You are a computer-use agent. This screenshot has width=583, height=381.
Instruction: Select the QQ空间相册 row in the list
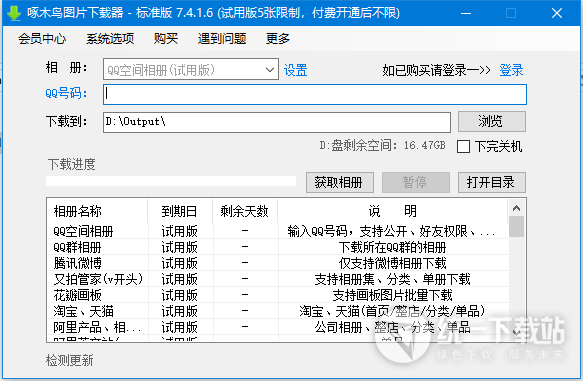tap(278, 231)
